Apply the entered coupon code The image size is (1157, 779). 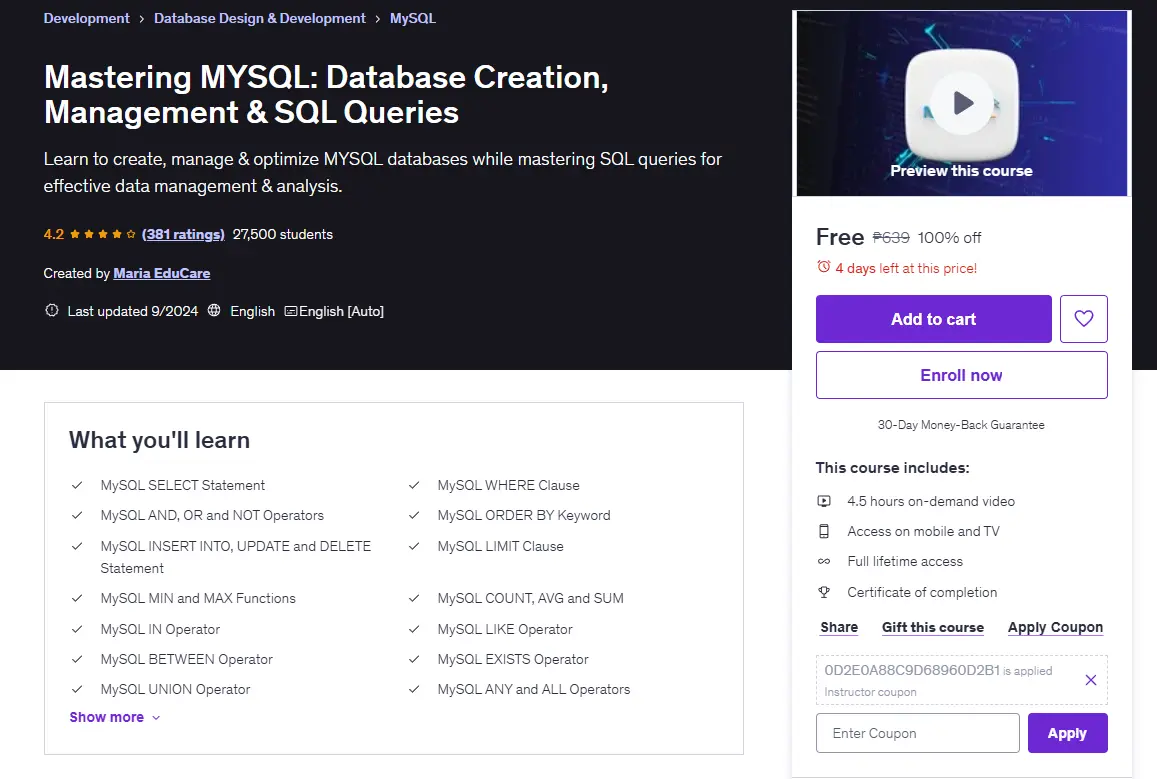tap(1067, 733)
